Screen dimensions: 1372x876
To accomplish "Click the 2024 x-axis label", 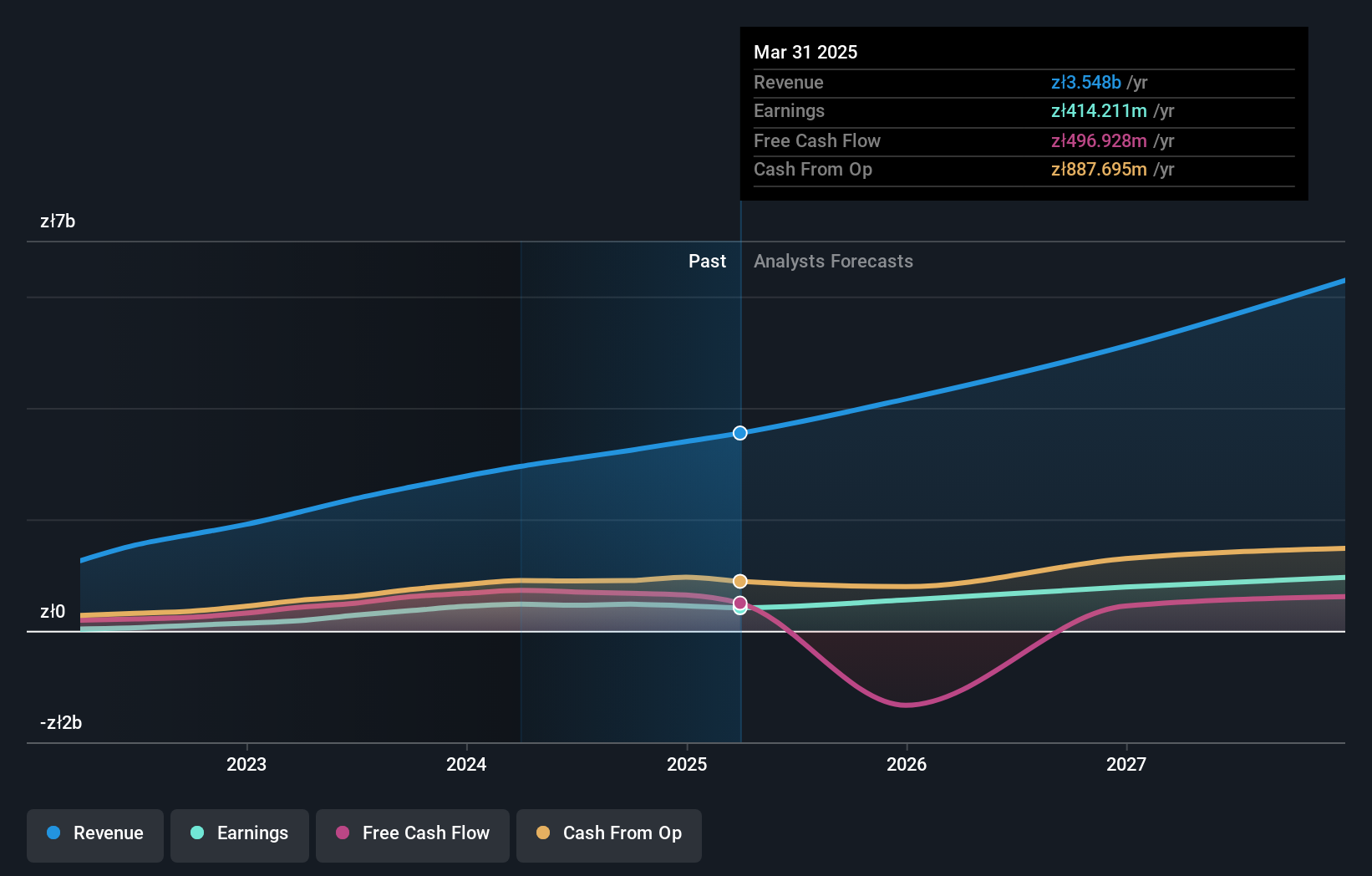I will click(466, 764).
